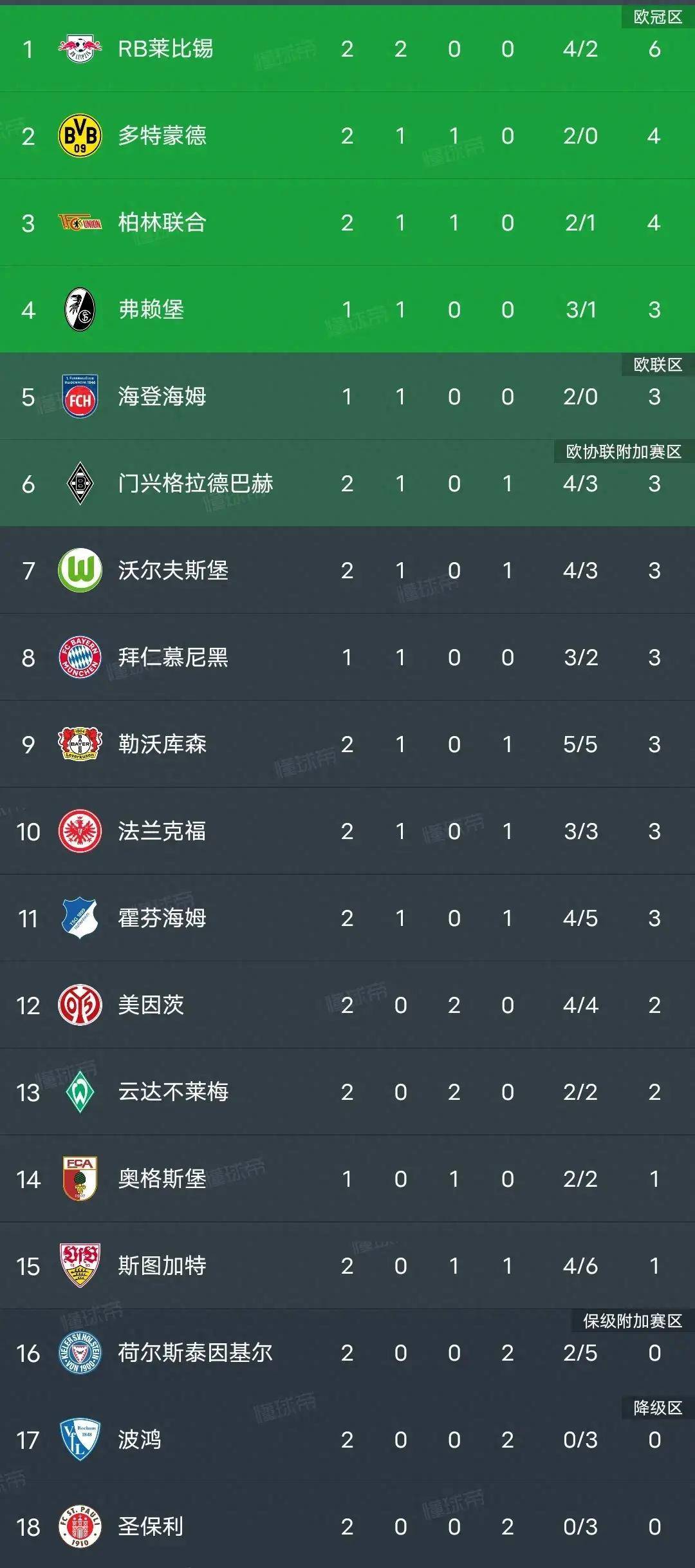Select the 柏林联合 club badge
695x1568 pixels.
80,224
